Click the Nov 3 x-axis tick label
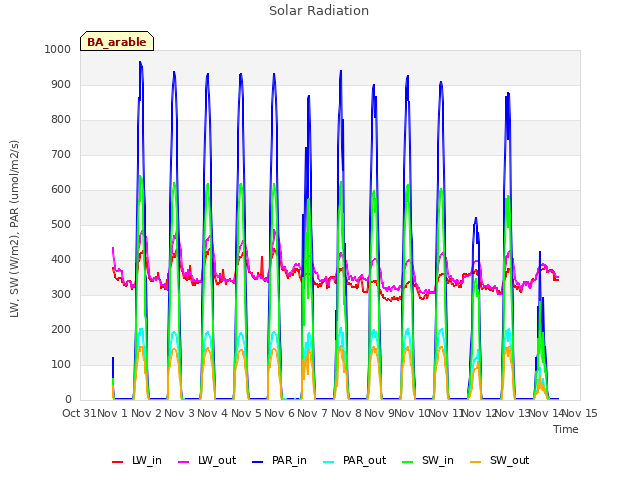Screen dimensions: 640x480 click(x=179, y=413)
